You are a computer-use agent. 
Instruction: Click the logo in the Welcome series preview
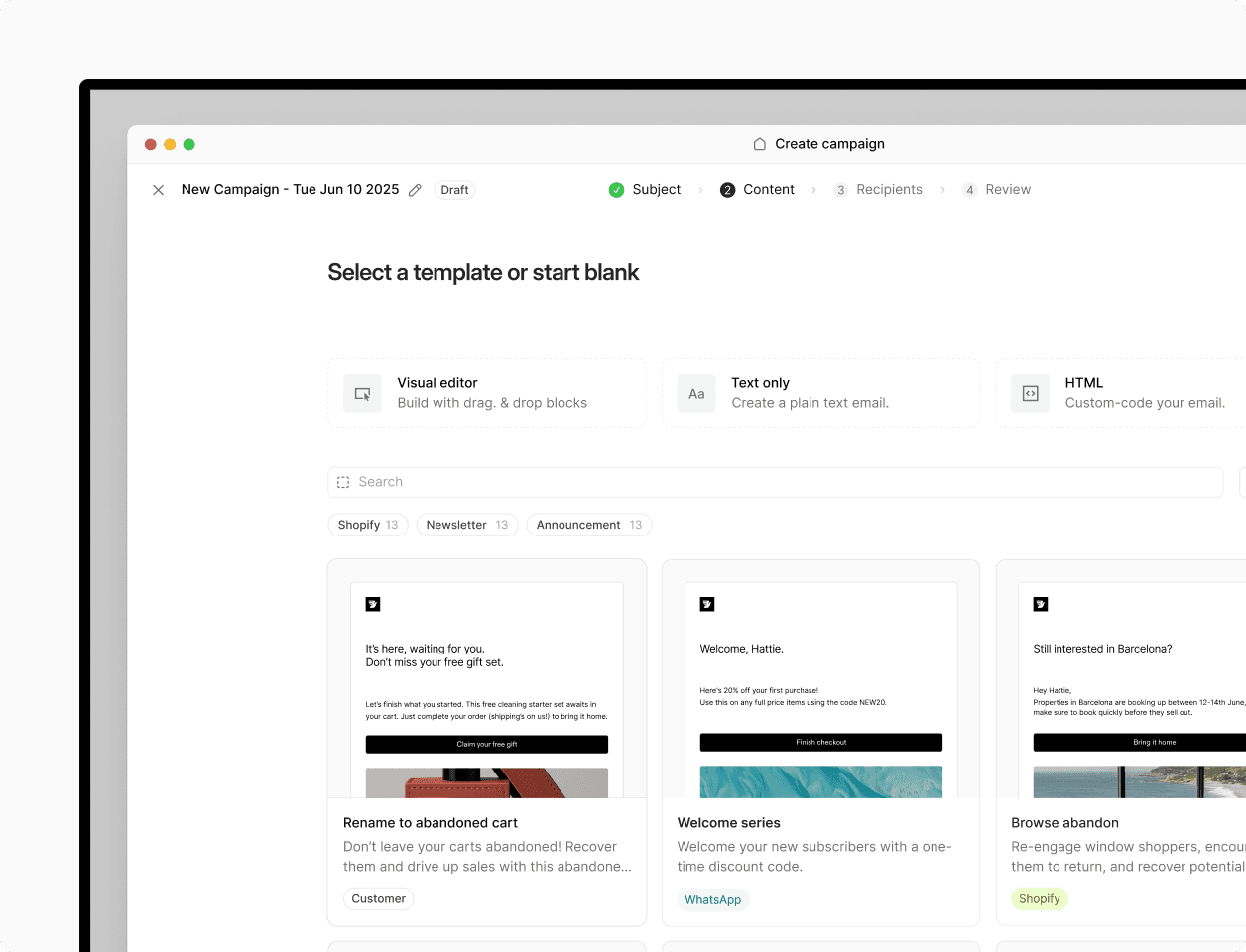tap(707, 604)
